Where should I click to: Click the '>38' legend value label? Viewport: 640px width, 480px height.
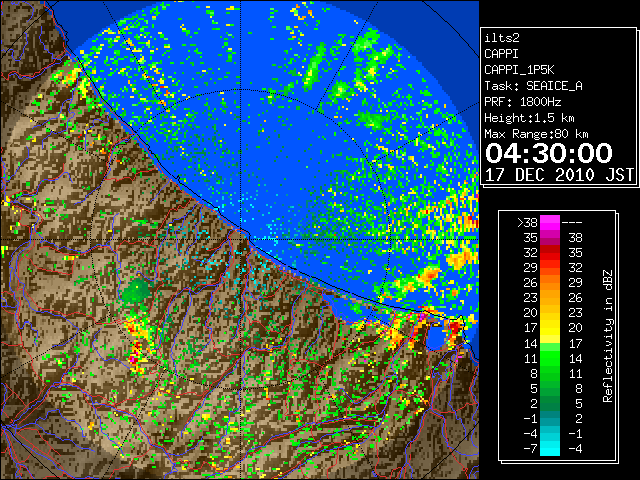click(x=527, y=222)
